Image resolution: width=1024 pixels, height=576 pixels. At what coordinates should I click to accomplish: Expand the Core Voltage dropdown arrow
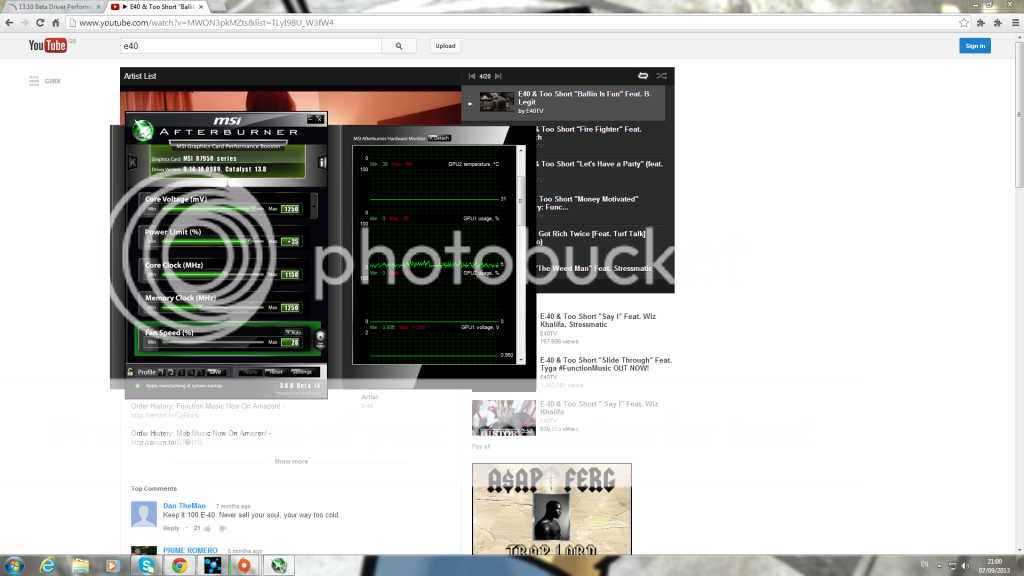point(314,206)
